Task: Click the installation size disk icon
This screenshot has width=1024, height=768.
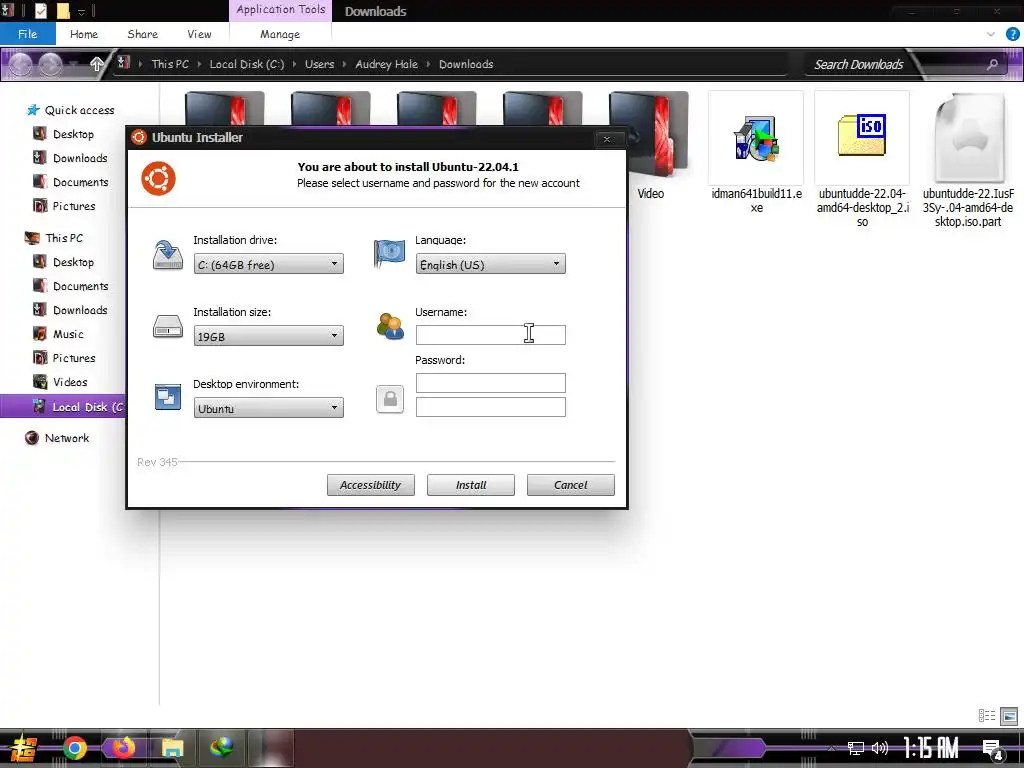Action: point(168,327)
